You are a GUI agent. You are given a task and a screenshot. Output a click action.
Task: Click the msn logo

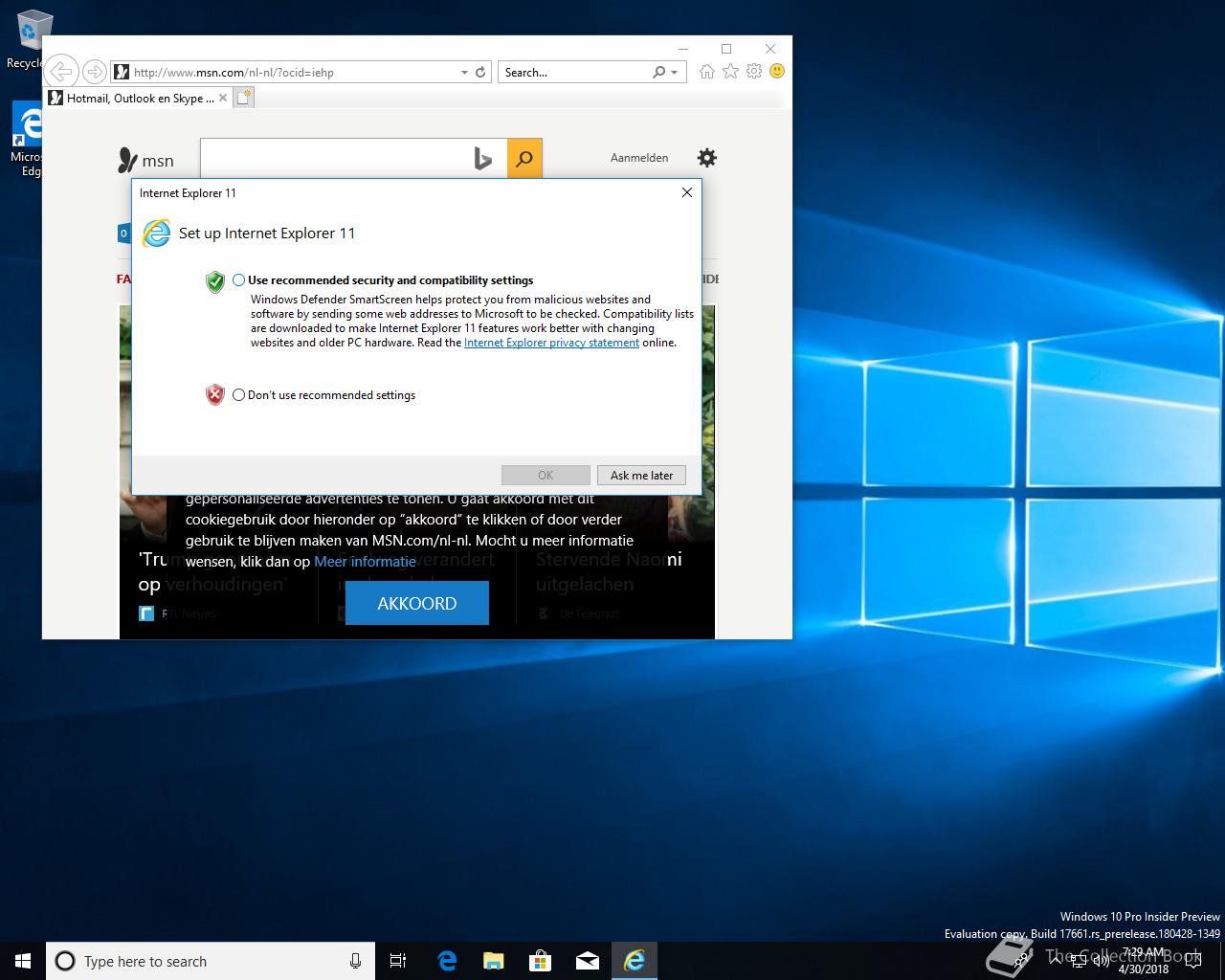click(x=146, y=160)
